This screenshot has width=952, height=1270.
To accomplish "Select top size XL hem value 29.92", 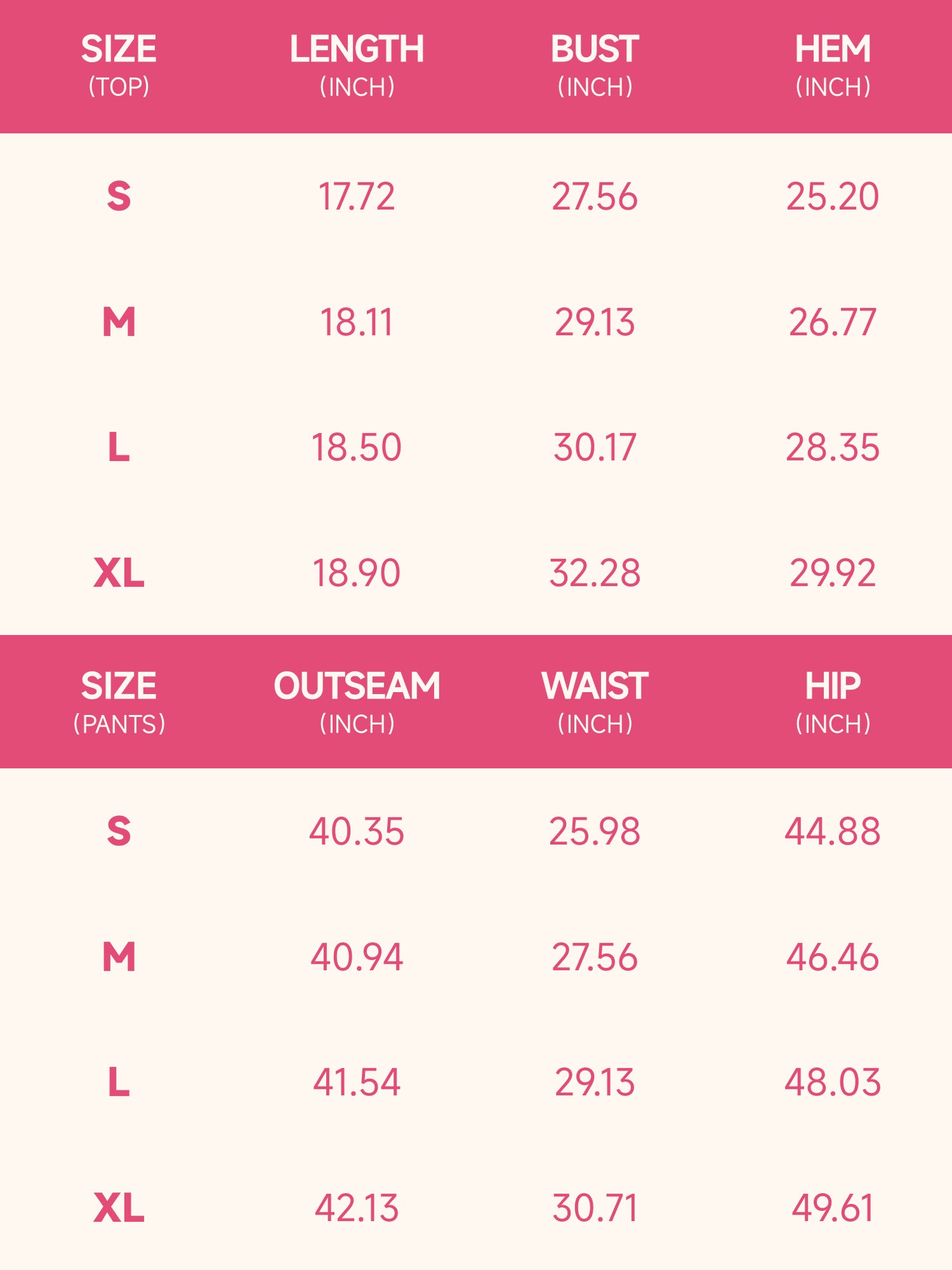I will coord(833,573).
